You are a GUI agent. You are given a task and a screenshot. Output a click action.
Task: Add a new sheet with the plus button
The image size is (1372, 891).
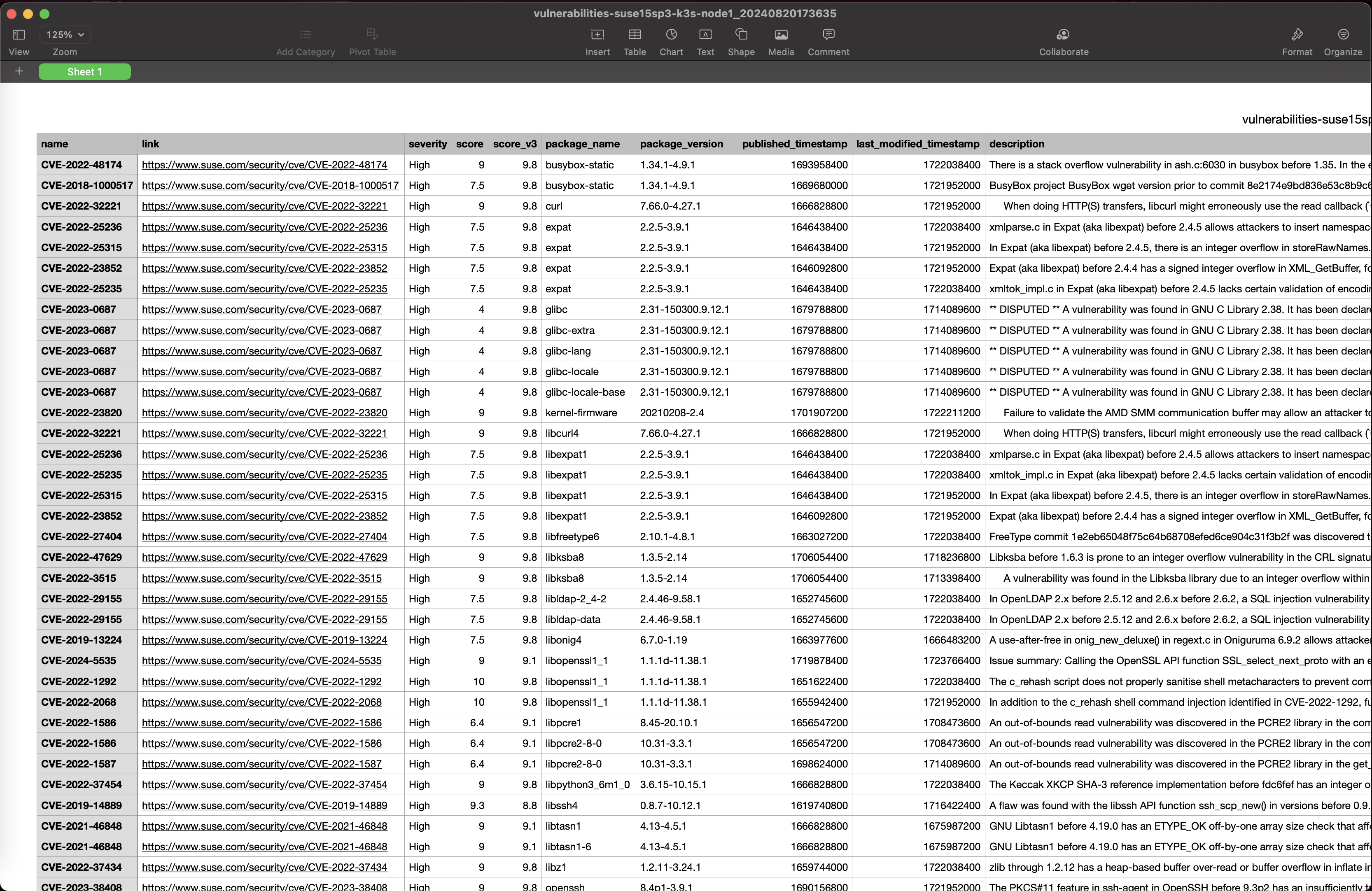click(19, 72)
